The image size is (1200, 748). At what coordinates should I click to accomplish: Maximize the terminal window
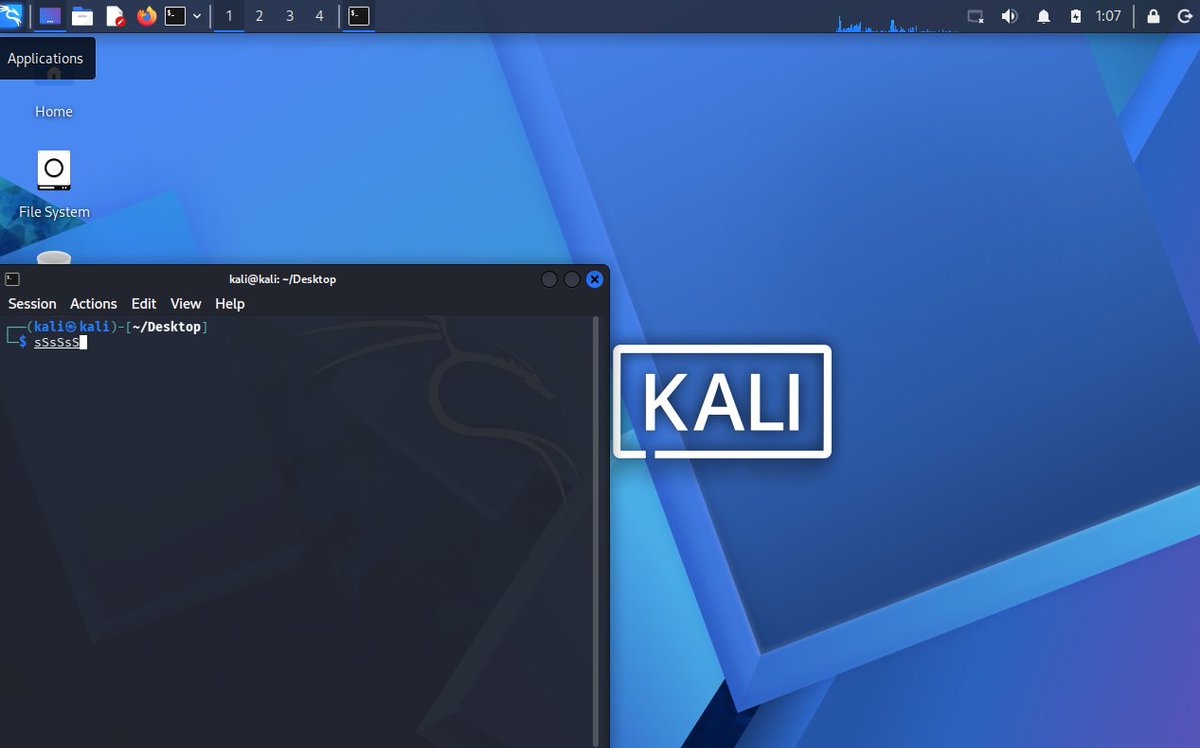[x=572, y=279]
